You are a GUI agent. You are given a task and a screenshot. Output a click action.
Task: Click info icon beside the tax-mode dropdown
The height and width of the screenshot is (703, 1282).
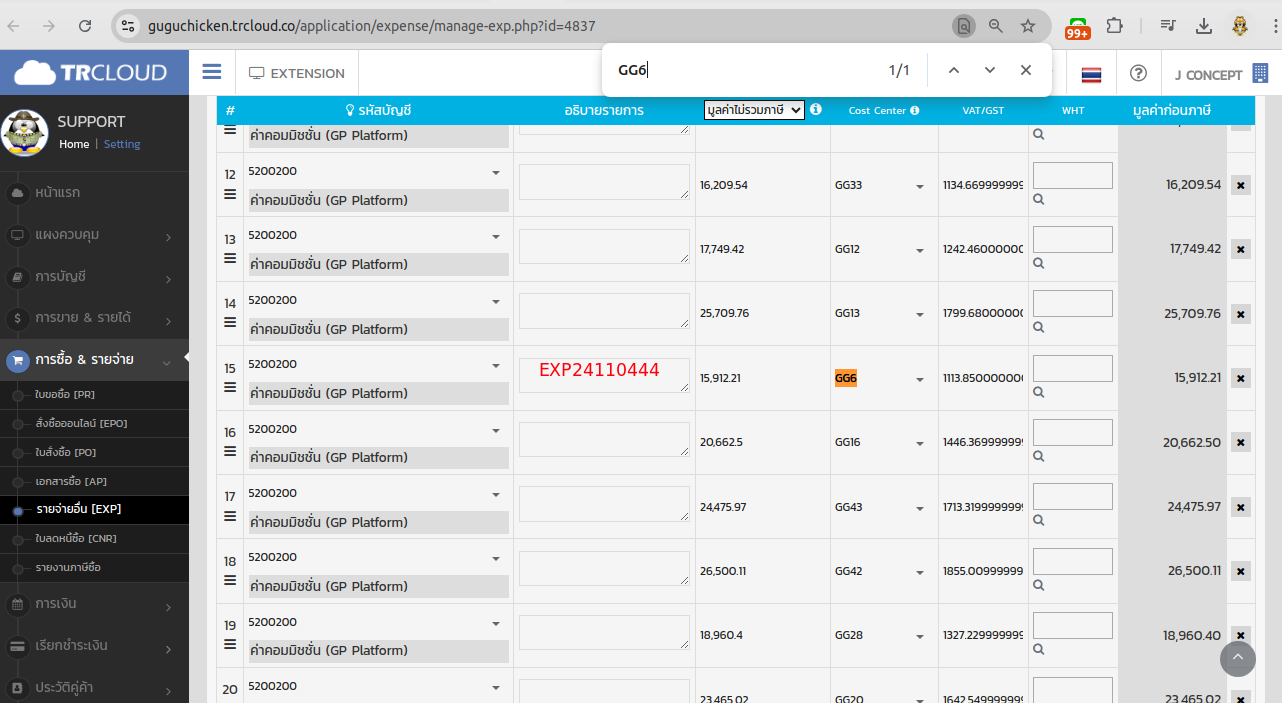point(816,109)
